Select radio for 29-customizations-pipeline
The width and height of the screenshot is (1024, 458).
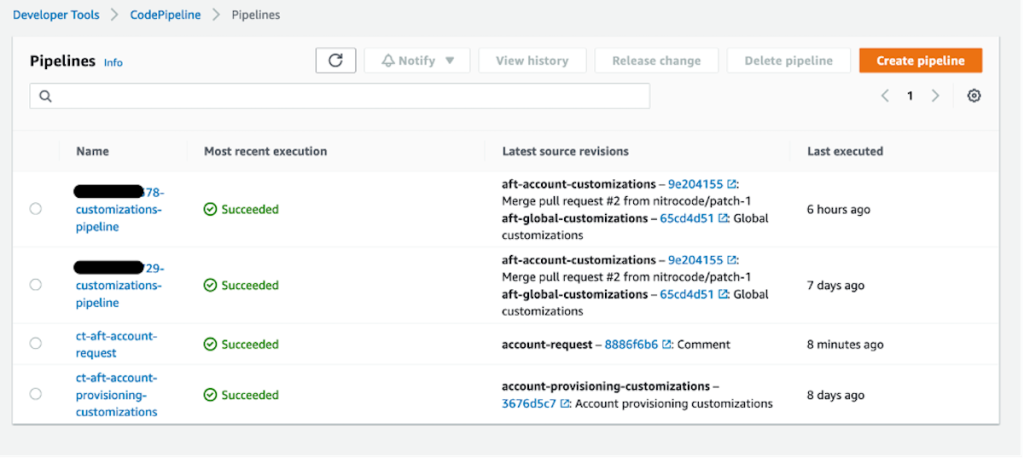(x=35, y=285)
